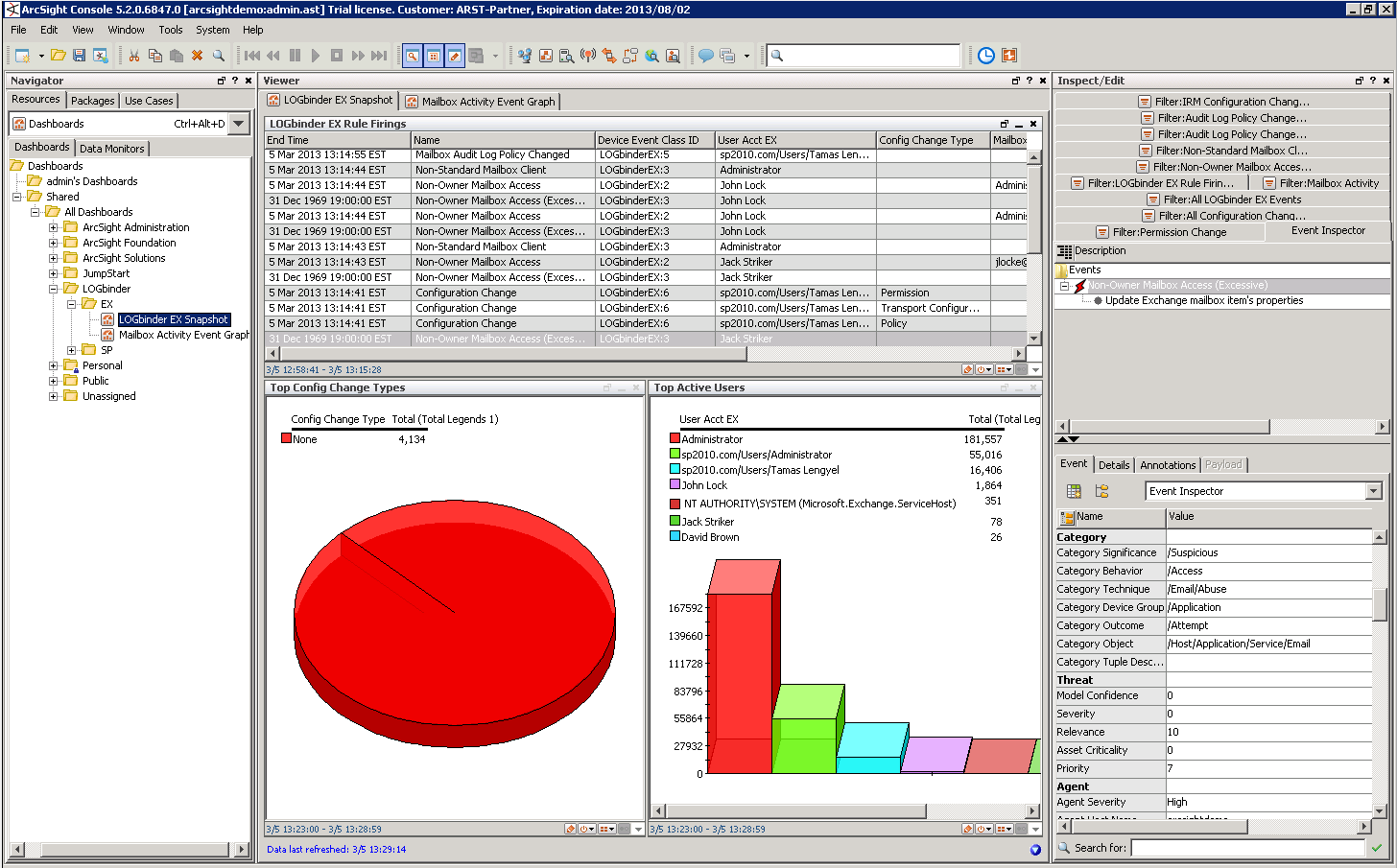Delete the selection using the red X icon
1397x868 pixels.
pos(198,56)
